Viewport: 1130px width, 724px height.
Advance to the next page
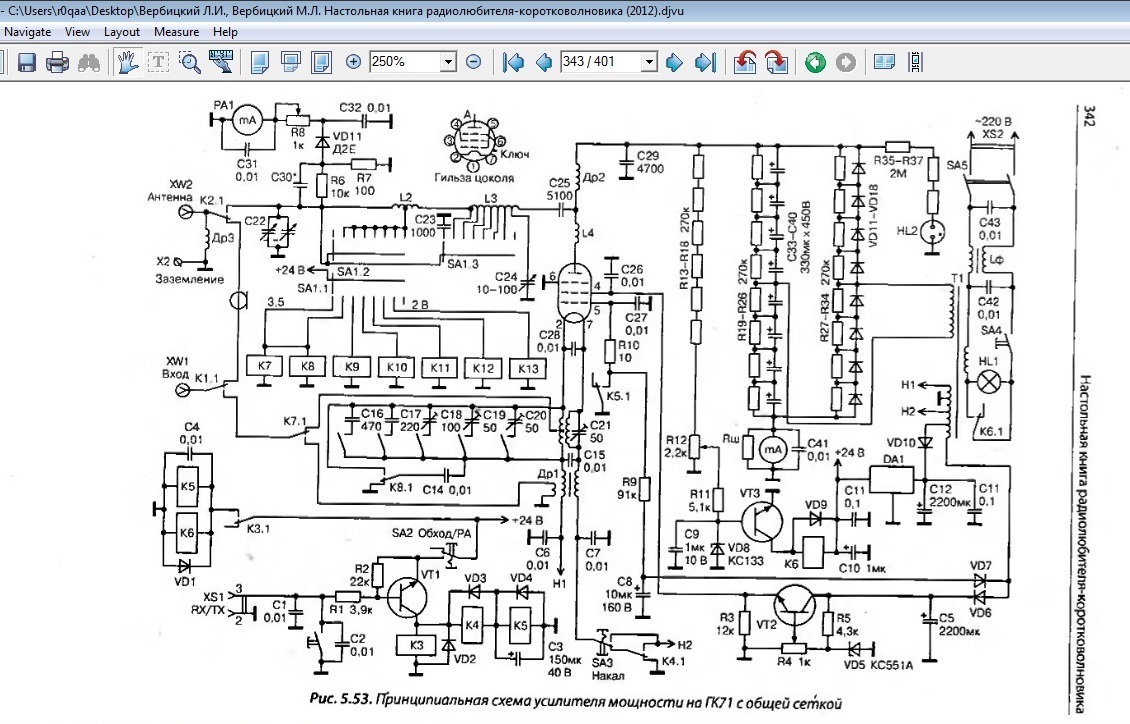(x=674, y=62)
